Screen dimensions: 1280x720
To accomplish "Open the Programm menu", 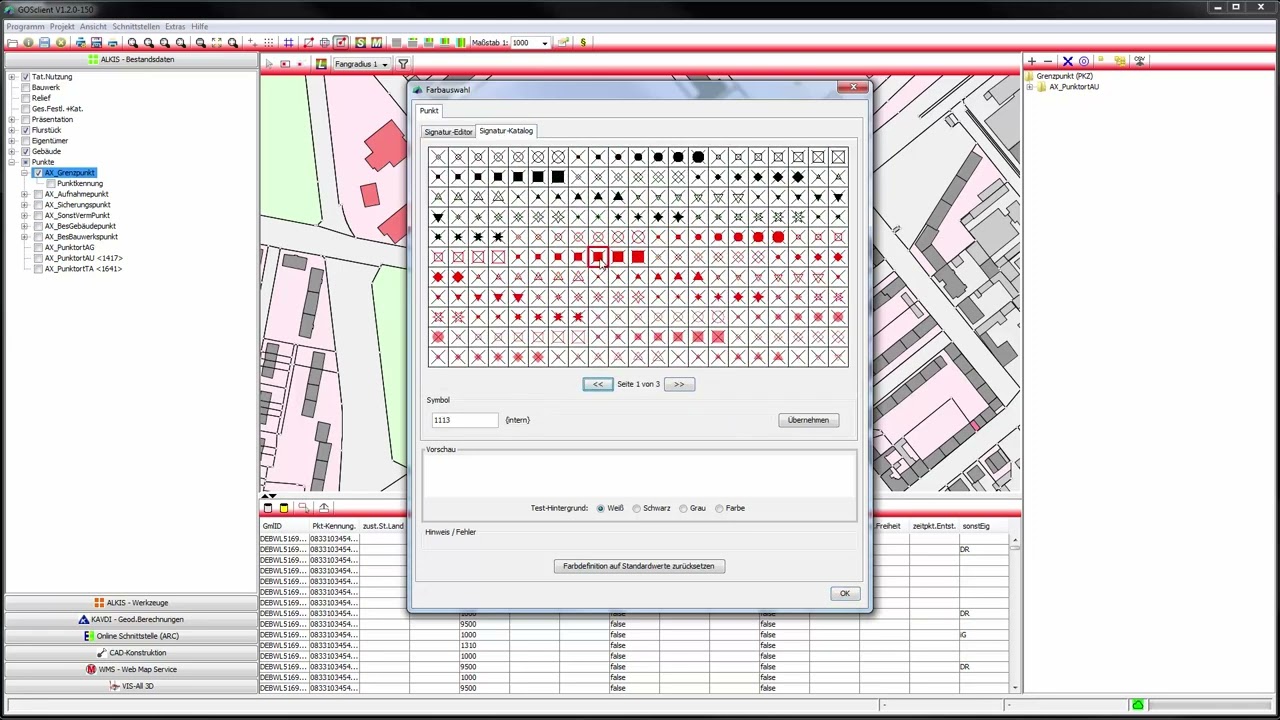I will click(x=25, y=26).
